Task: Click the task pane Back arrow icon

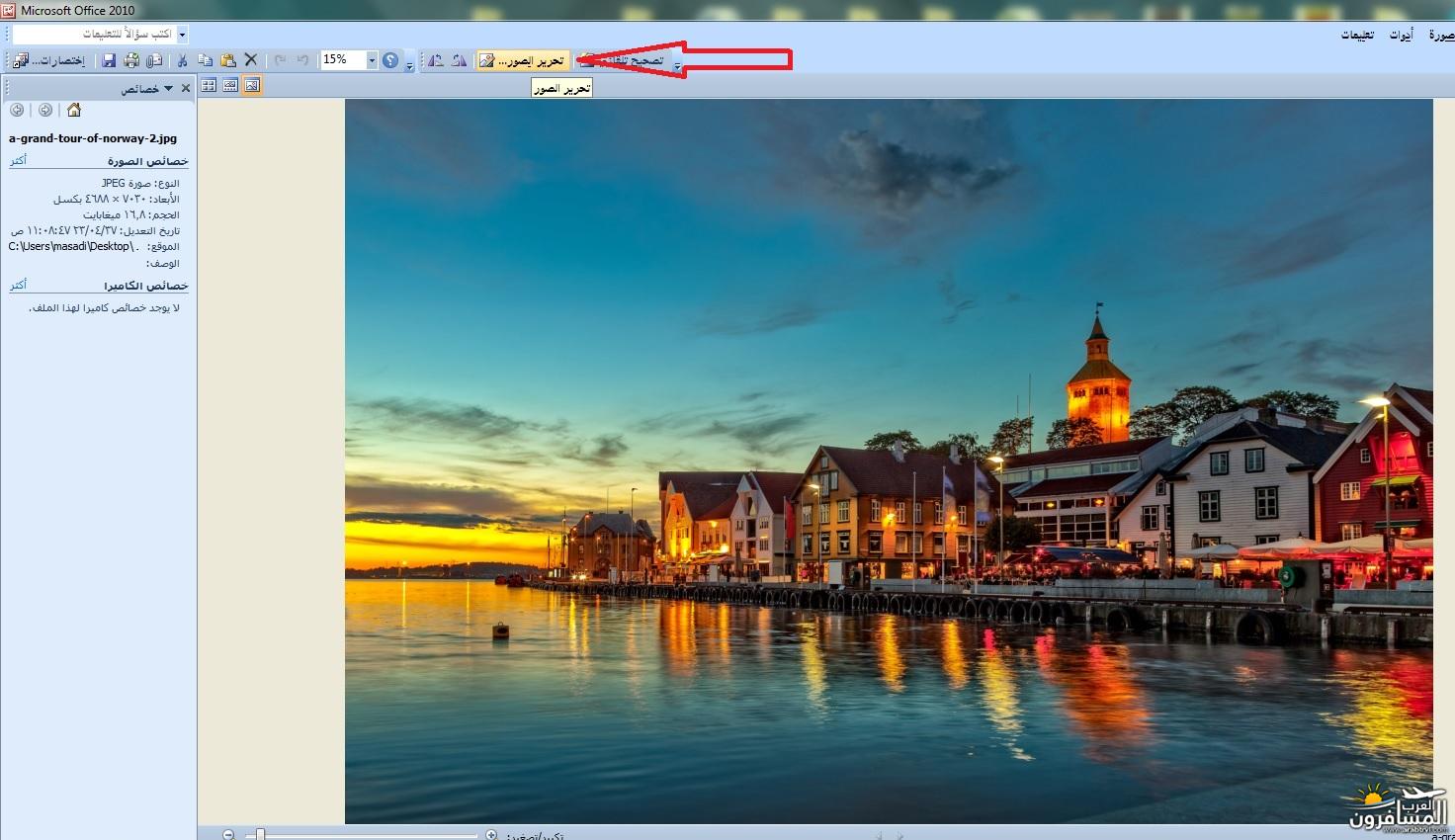Action: click(x=17, y=110)
